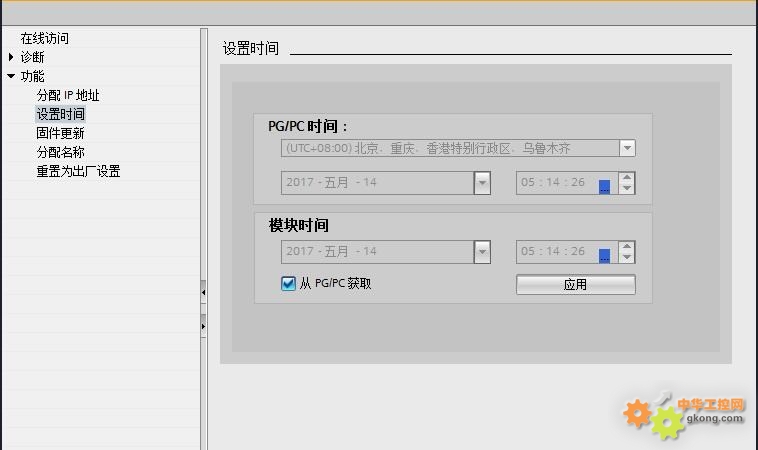Click the 应用 button

576,284
